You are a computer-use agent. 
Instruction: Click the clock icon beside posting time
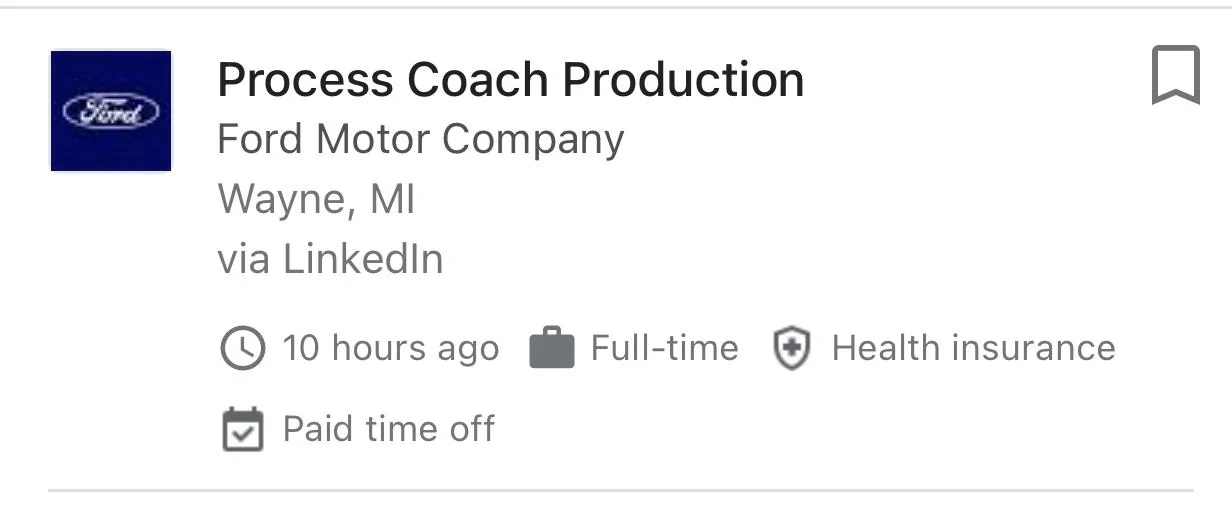click(x=241, y=348)
